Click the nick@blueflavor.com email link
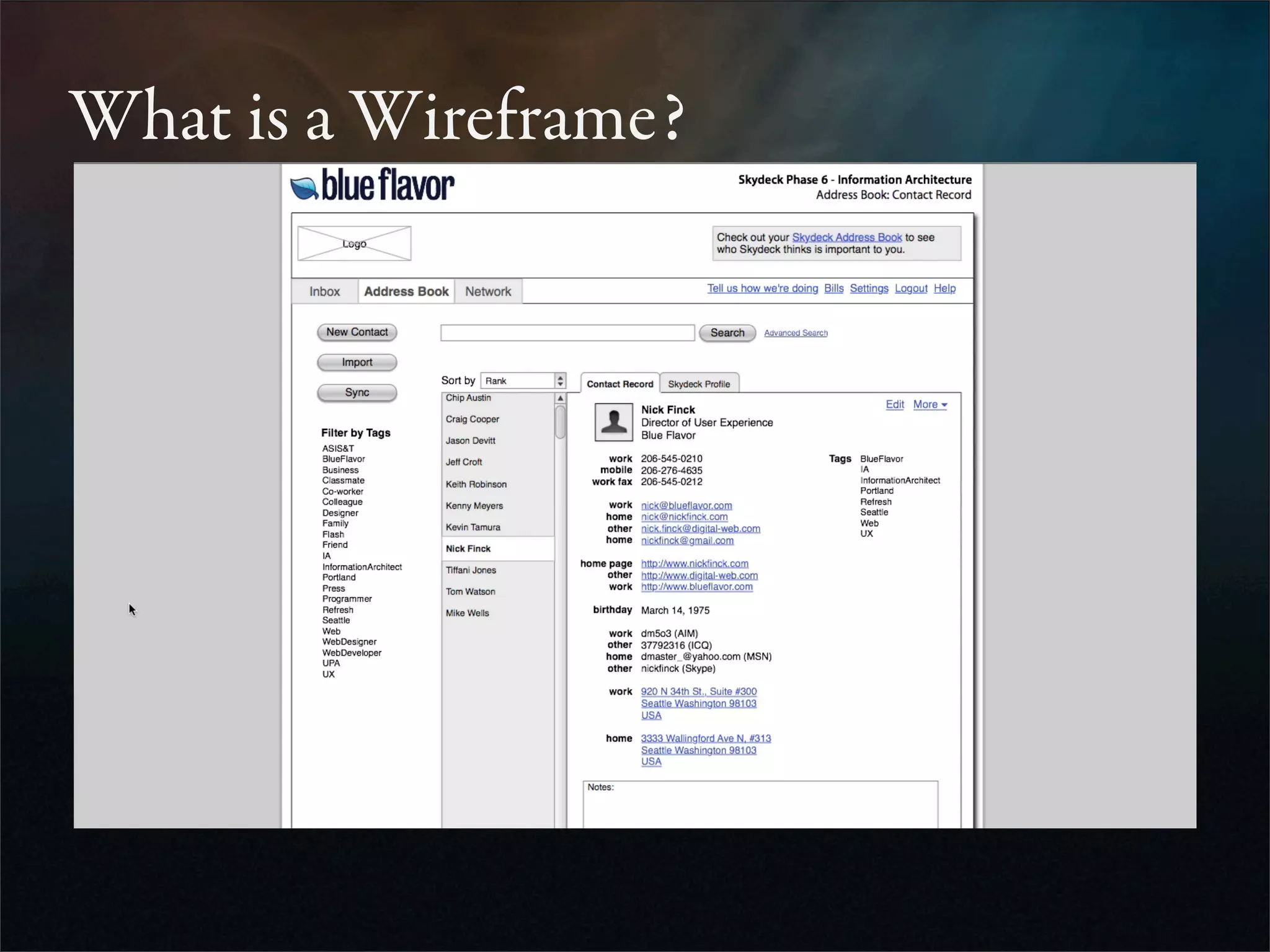Viewport: 1270px width, 952px height. pos(686,506)
